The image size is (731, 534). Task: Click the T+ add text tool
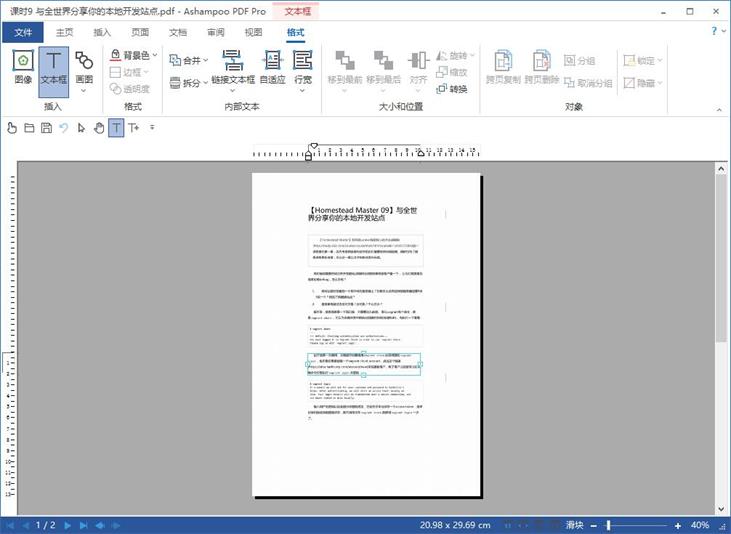134,127
